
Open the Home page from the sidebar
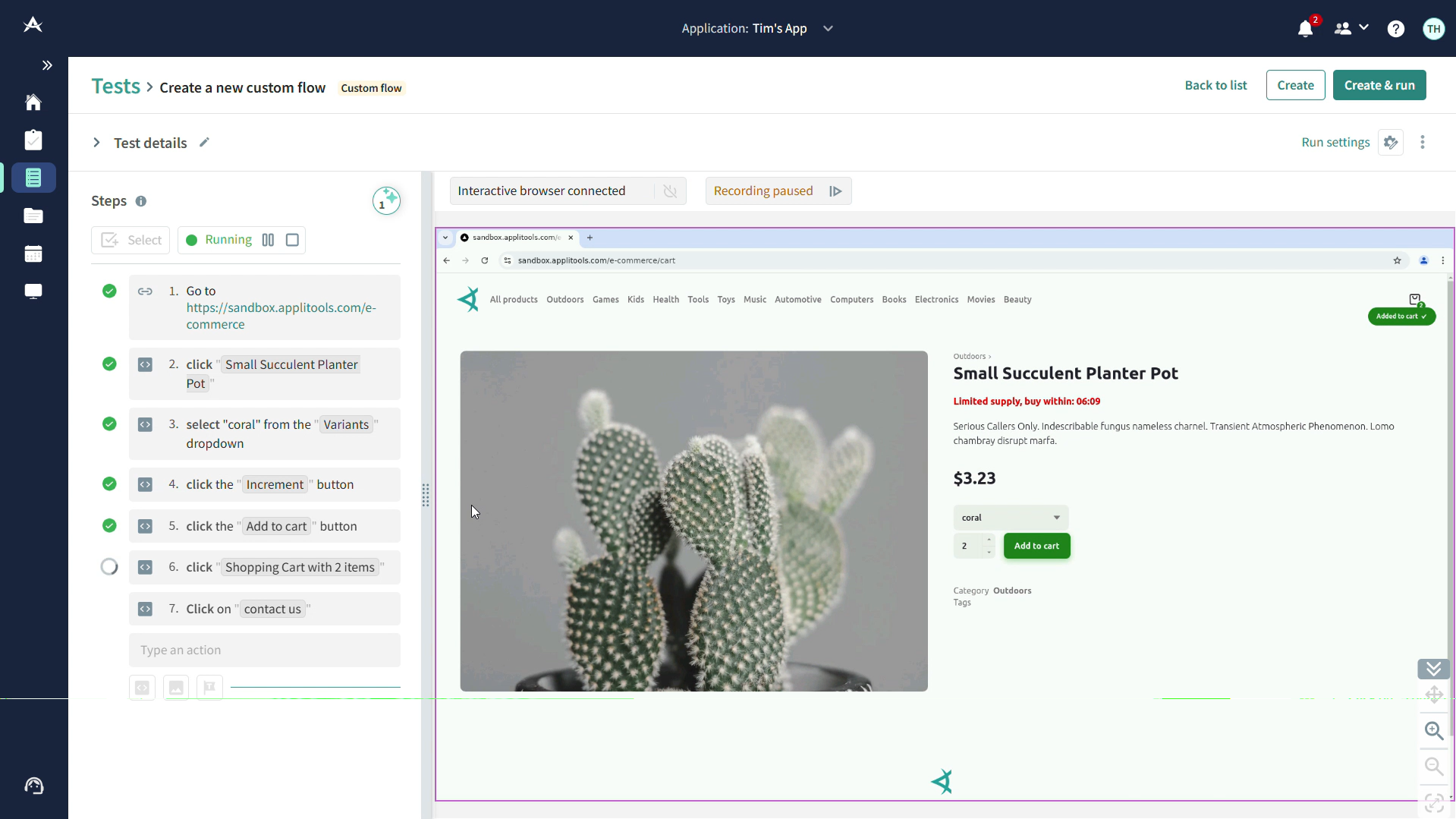coord(33,102)
